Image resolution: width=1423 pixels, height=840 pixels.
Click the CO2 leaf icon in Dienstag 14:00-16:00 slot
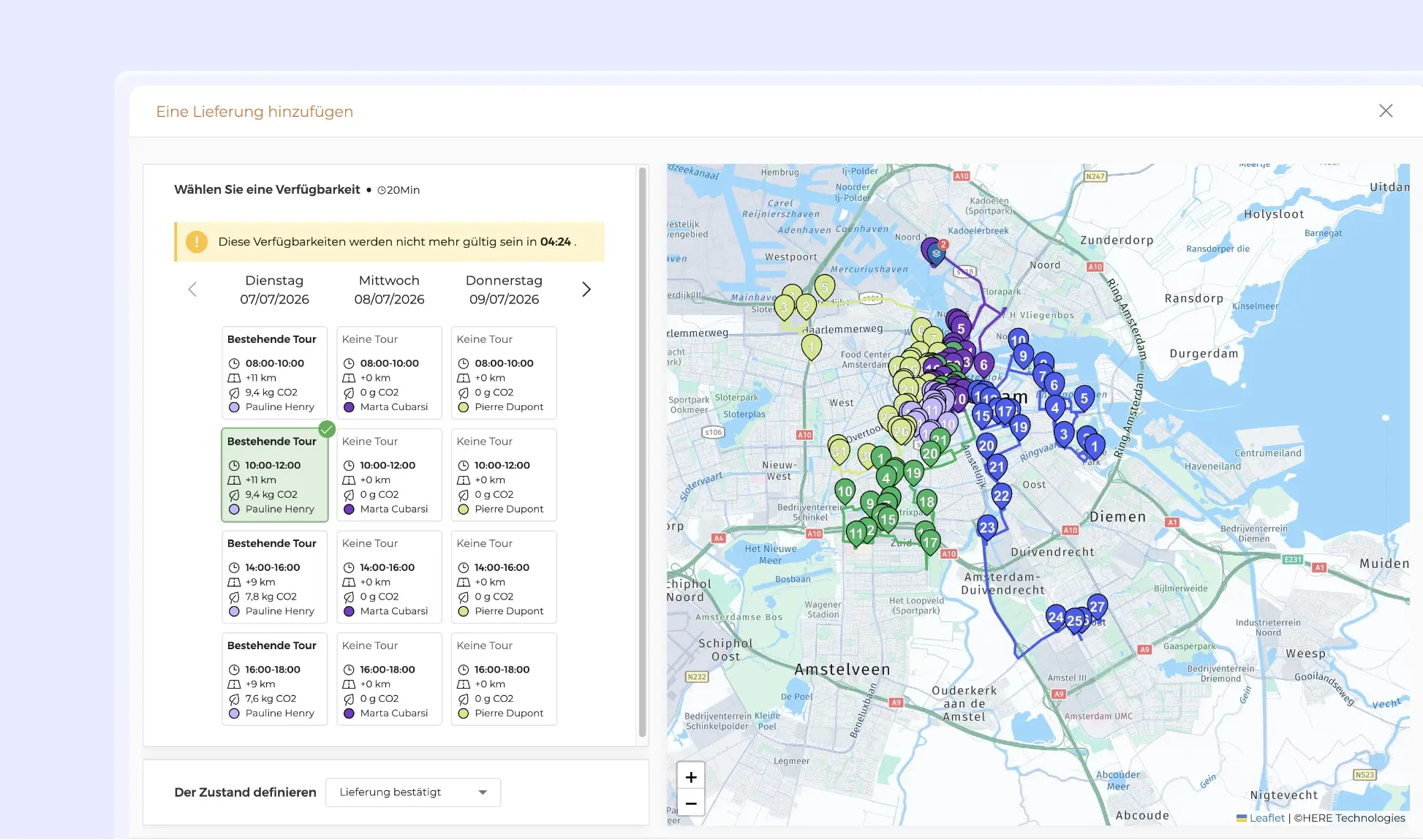234,597
